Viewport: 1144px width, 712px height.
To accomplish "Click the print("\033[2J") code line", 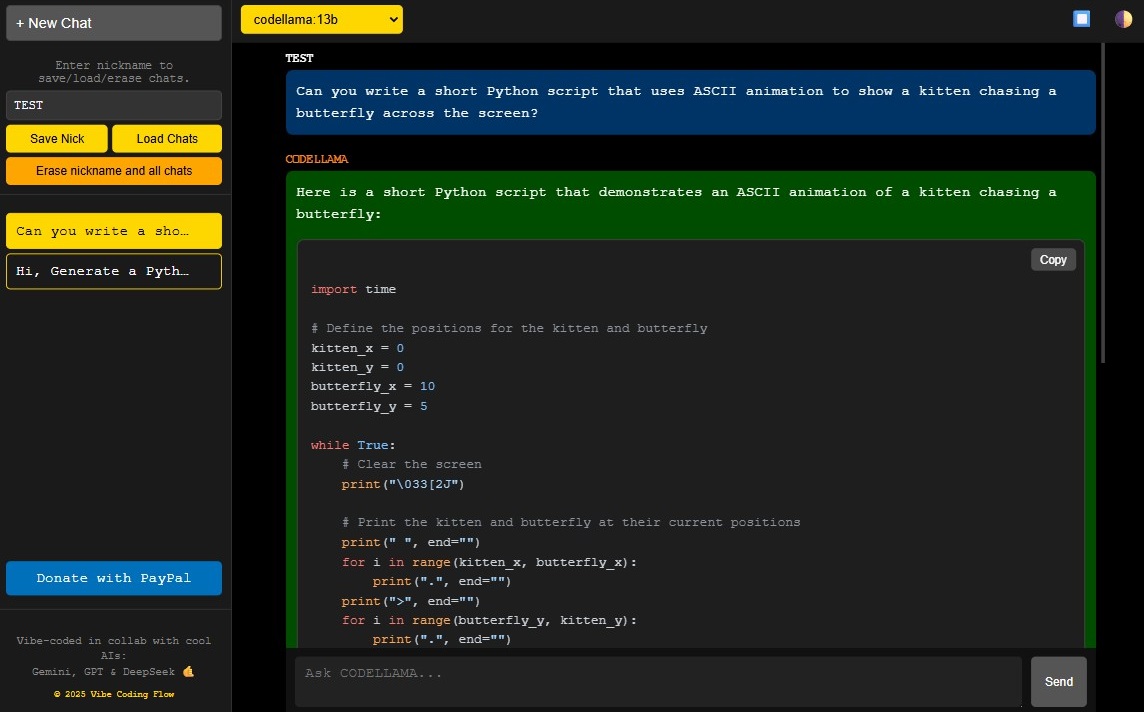I will tap(403, 484).
